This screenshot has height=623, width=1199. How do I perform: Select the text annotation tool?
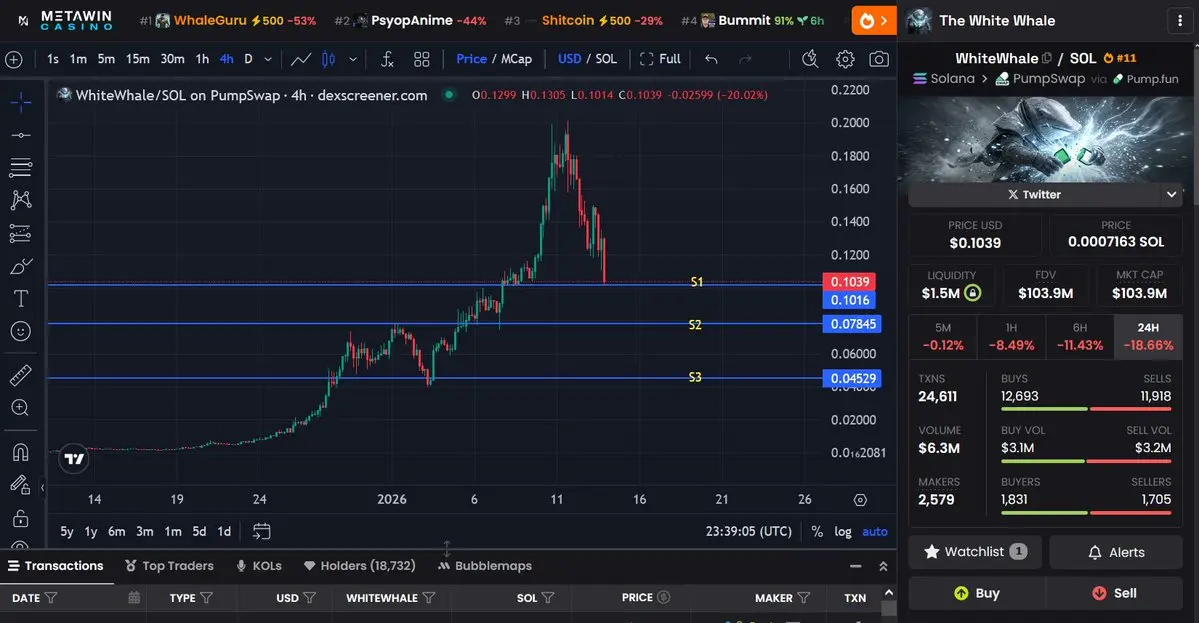pyautogui.click(x=21, y=299)
